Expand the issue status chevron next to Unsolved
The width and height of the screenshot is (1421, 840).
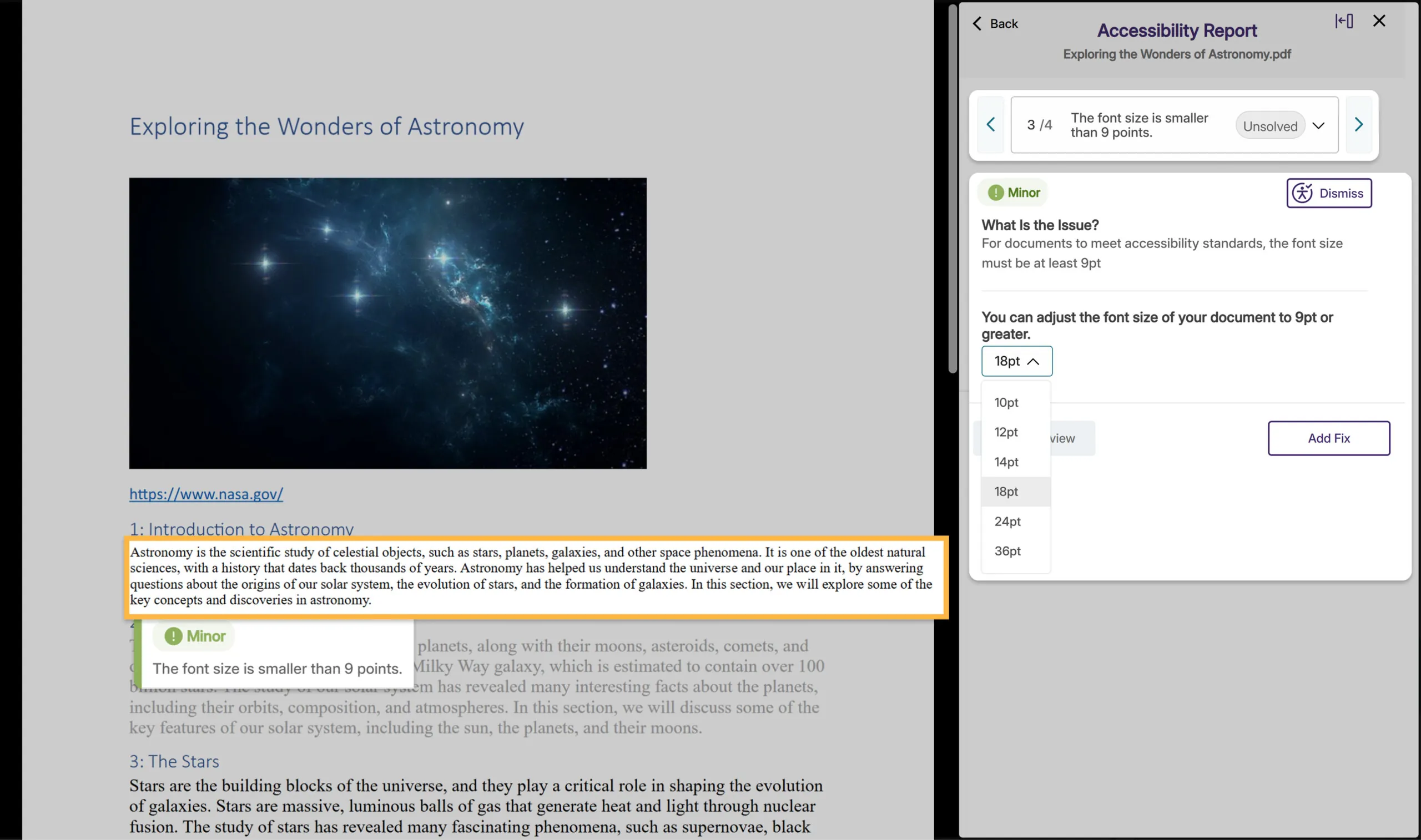pos(1318,125)
